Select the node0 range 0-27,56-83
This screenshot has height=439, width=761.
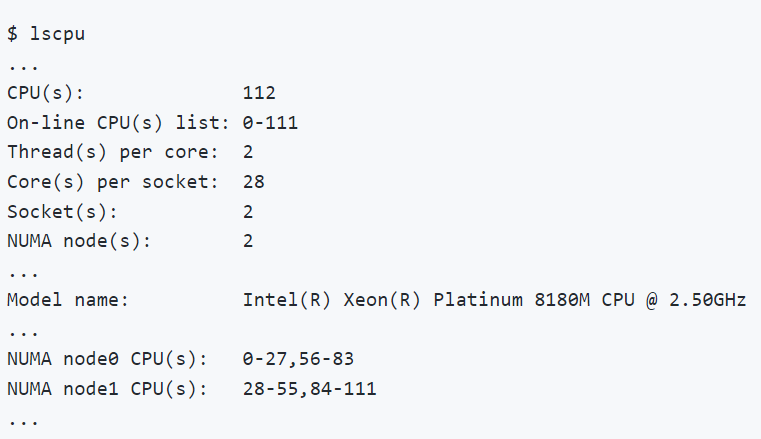298,359
